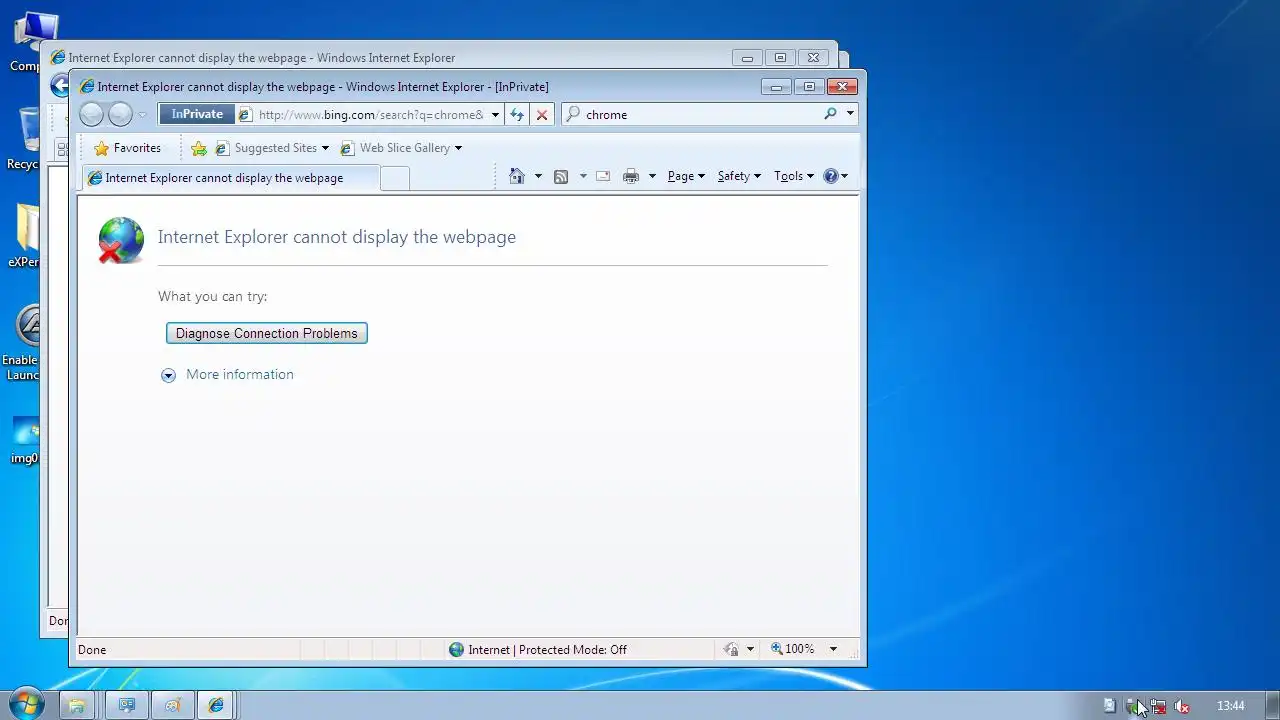Click the Show desktop strip at taskbar end
1280x720 pixels.
coord(1273,705)
